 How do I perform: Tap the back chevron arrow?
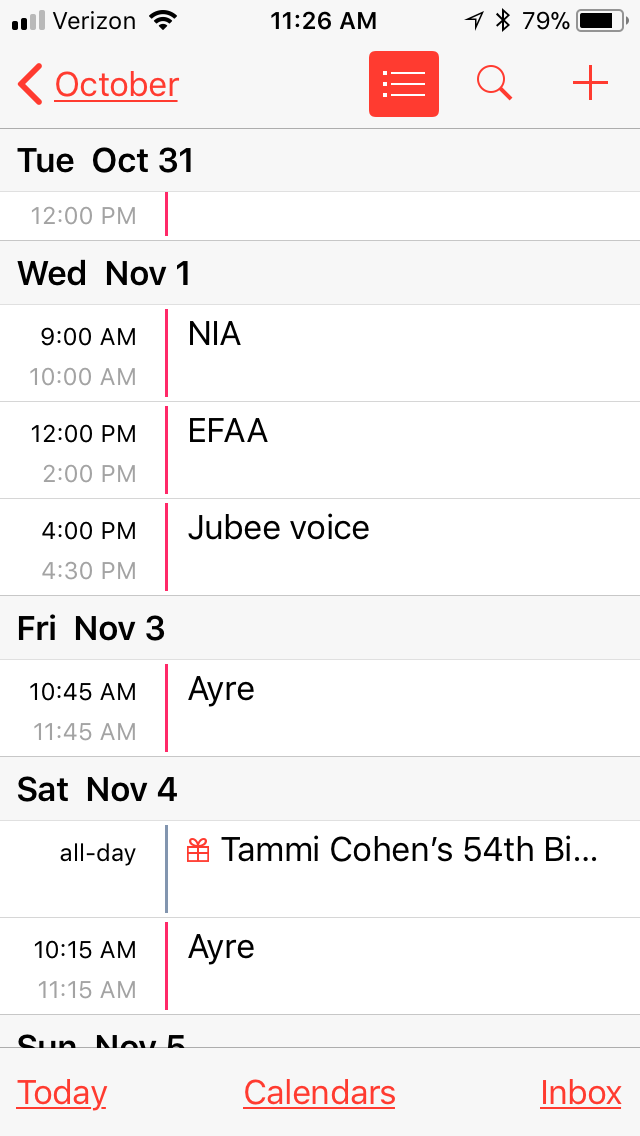30,85
